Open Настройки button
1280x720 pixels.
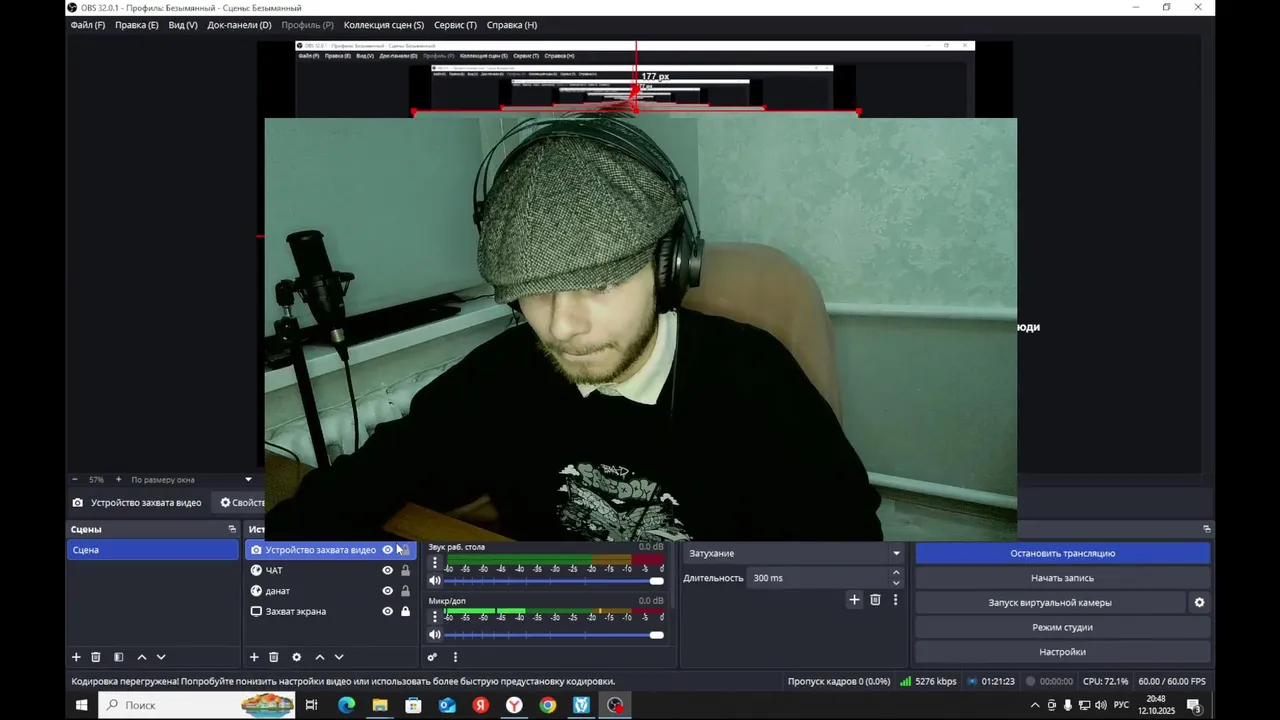click(x=1062, y=652)
